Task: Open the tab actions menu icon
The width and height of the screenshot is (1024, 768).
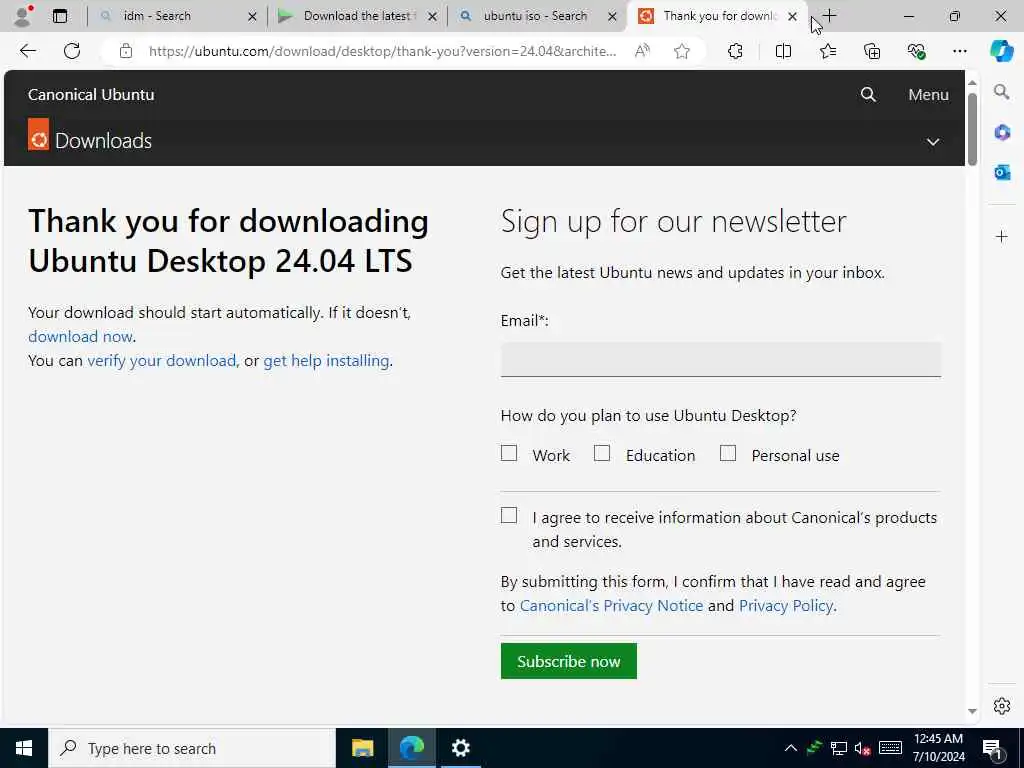Action: click(59, 16)
